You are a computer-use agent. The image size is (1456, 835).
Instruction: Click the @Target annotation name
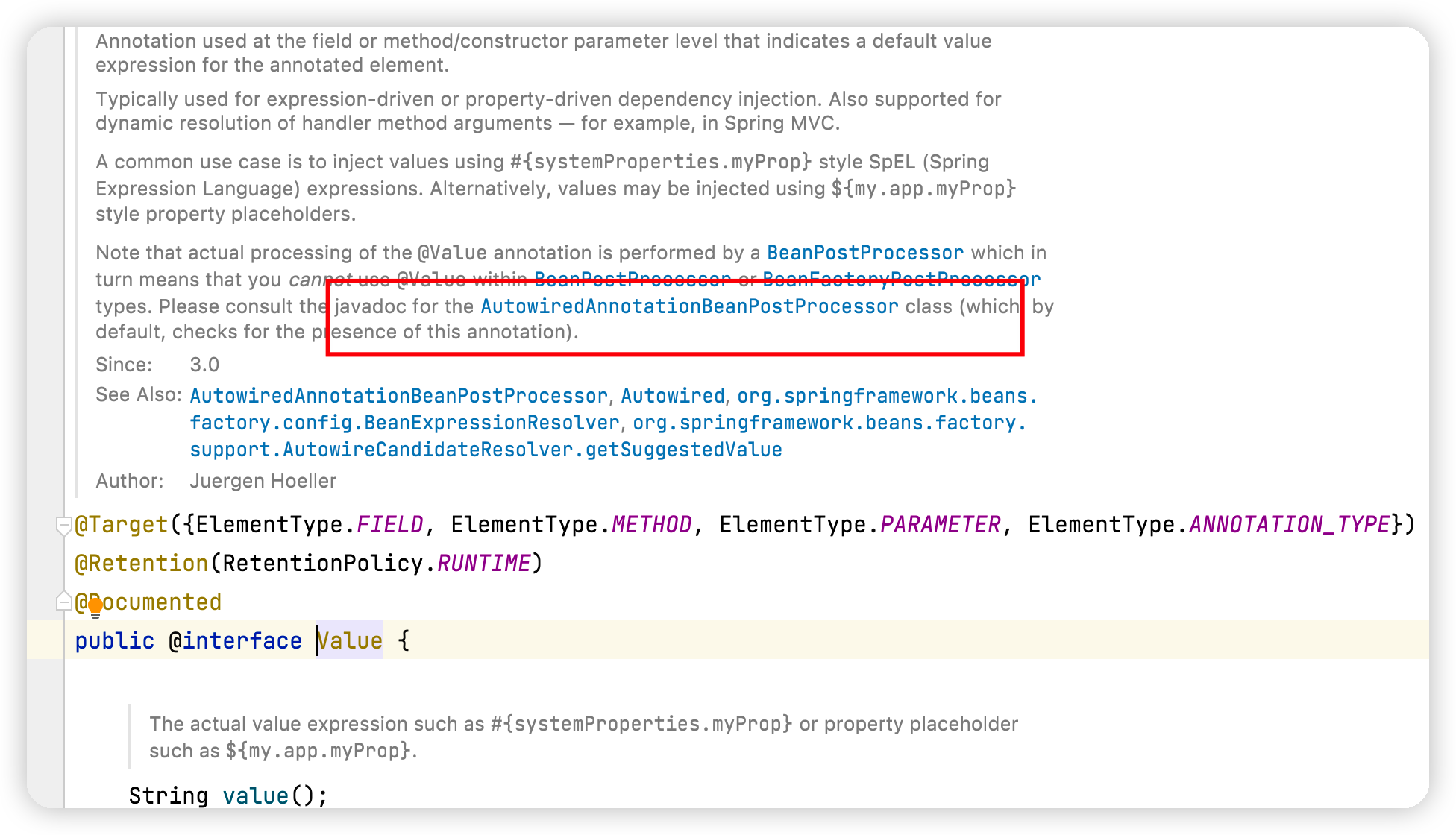pyautogui.click(x=122, y=525)
